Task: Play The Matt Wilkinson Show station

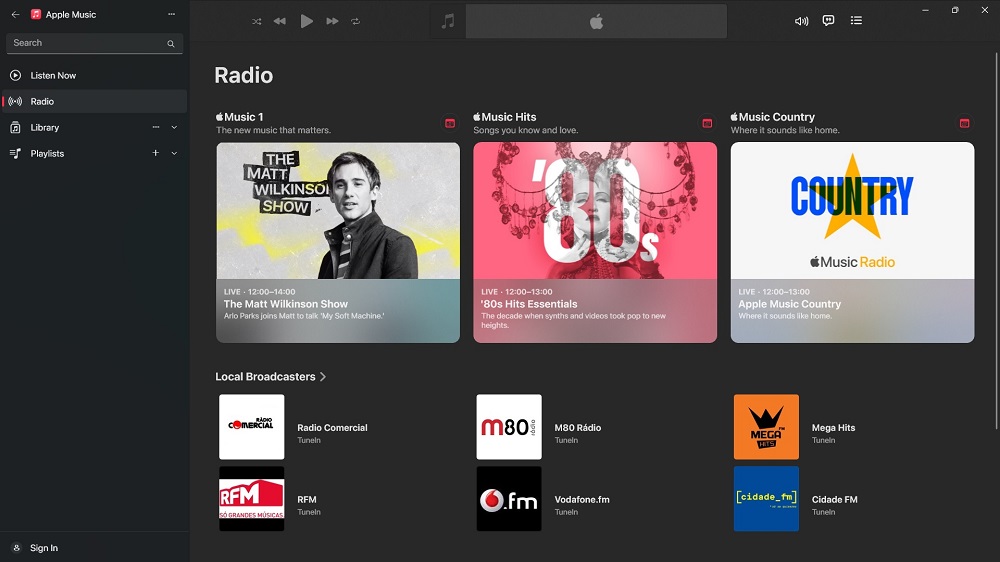Action: pyautogui.click(x=338, y=242)
